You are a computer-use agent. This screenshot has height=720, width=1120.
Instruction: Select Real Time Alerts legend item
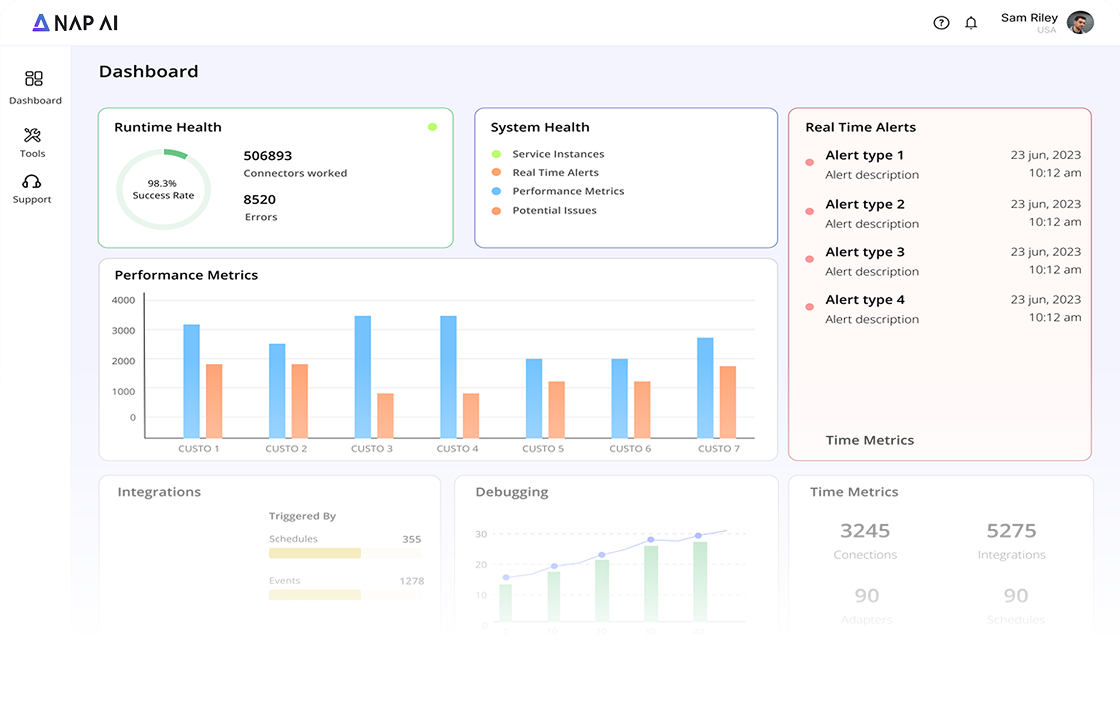(555, 173)
